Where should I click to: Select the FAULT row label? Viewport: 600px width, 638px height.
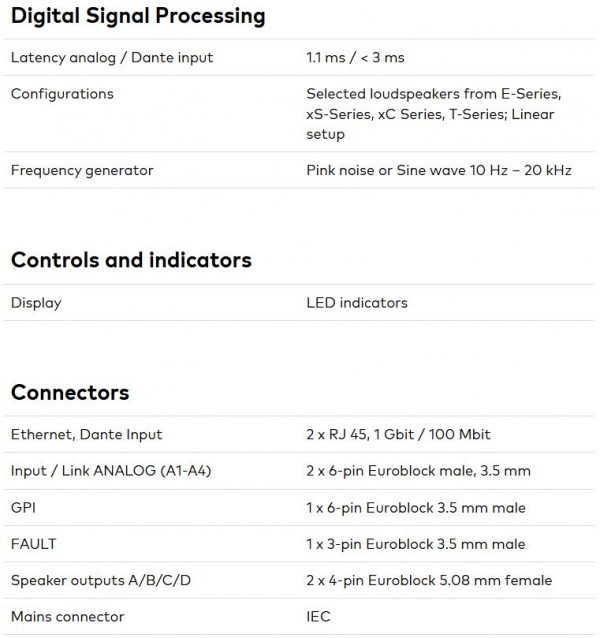tap(33, 544)
